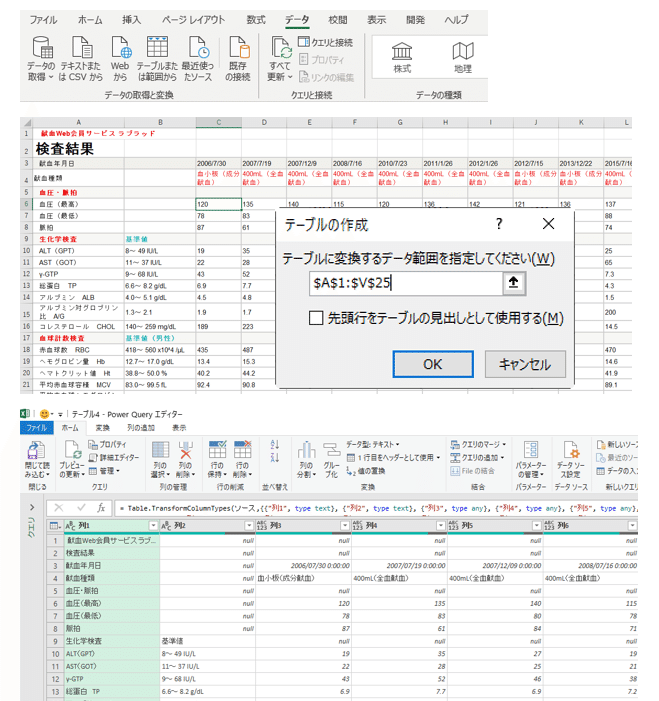Click the help ? in テーブルの作成 dialog
Screen dimensions: 659x701
click(x=499, y=224)
